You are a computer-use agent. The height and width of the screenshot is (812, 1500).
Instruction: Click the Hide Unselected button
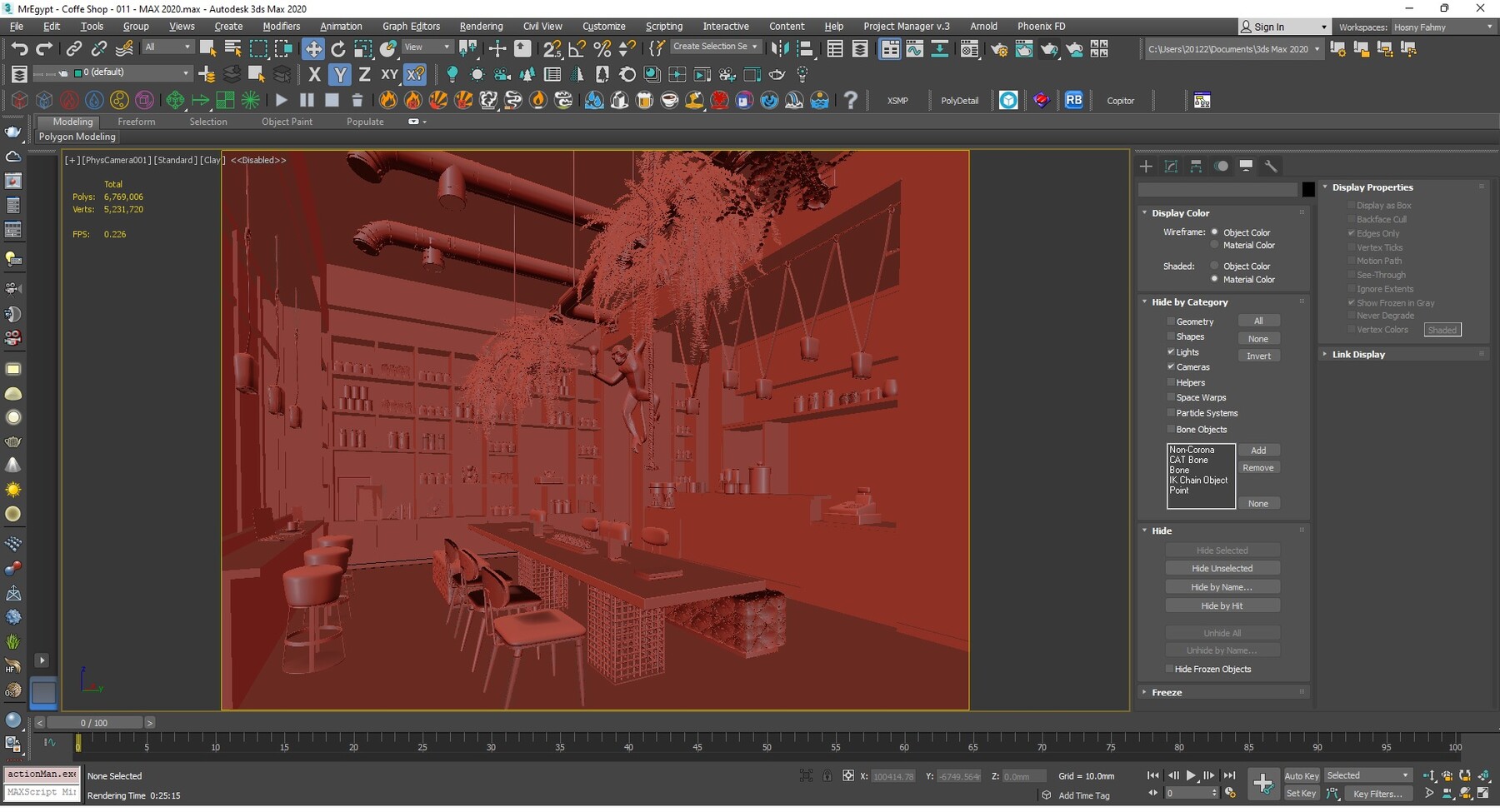(x=1222, y=569)
